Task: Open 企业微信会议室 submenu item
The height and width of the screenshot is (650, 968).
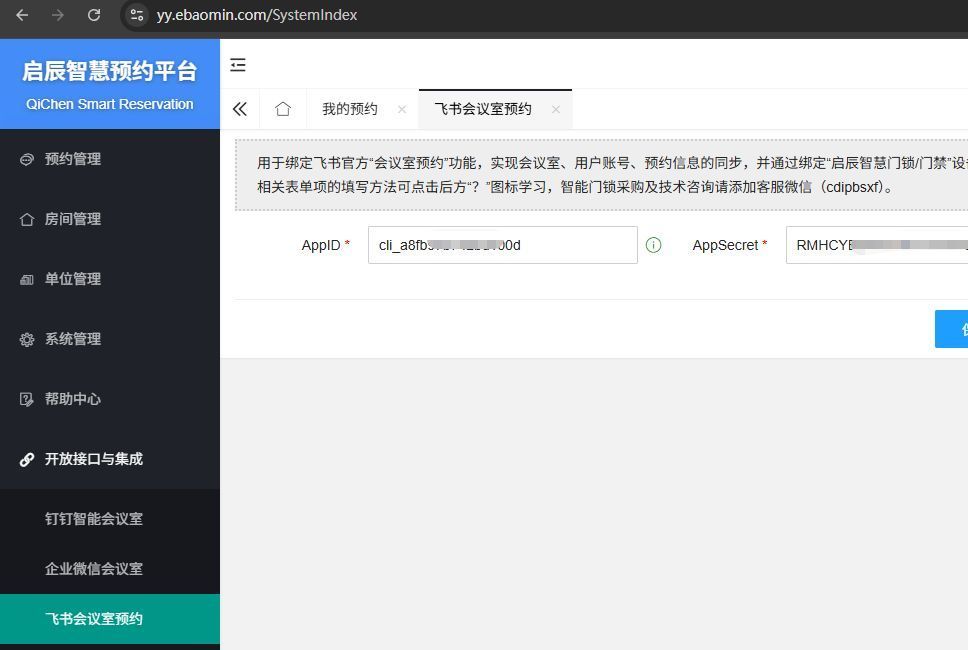Action: [x=110, y=569]
